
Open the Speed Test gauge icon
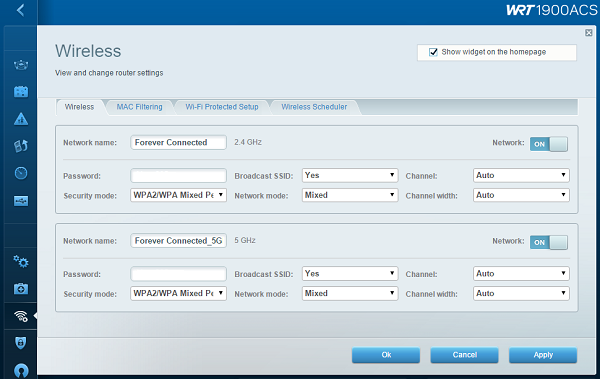[21, 173]
